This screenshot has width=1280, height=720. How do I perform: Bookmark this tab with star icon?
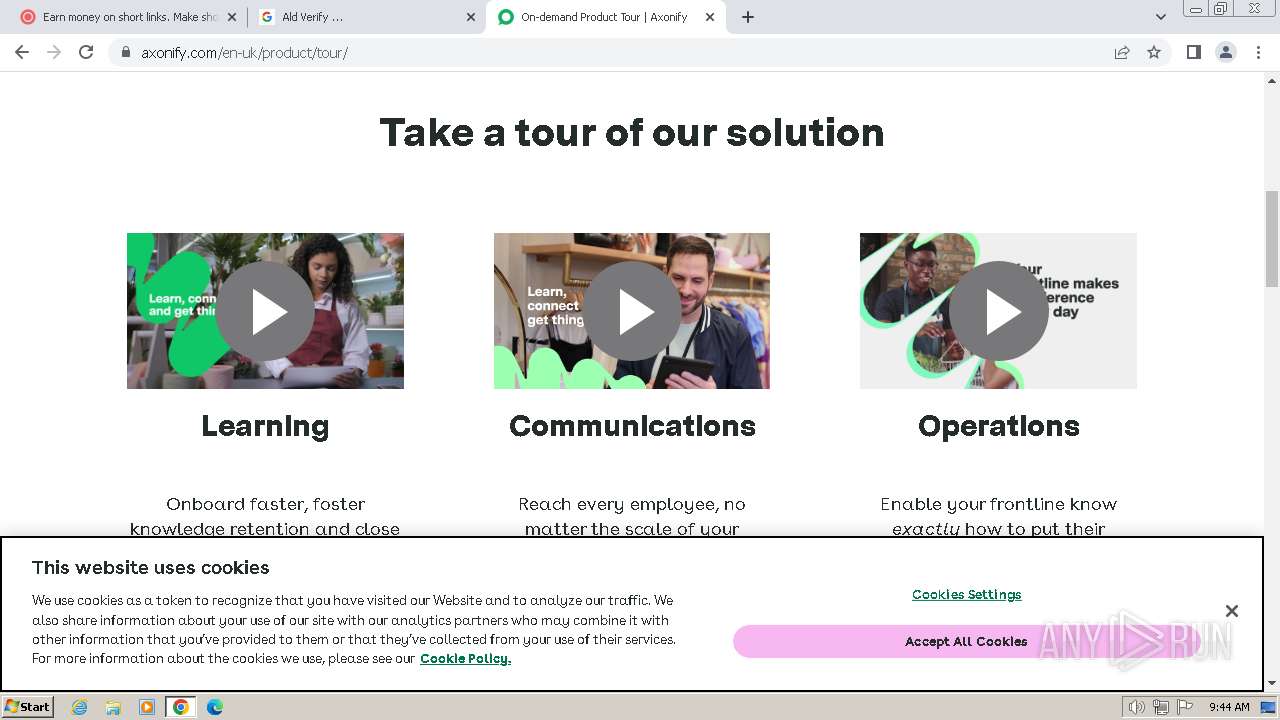coord(1154,52)
